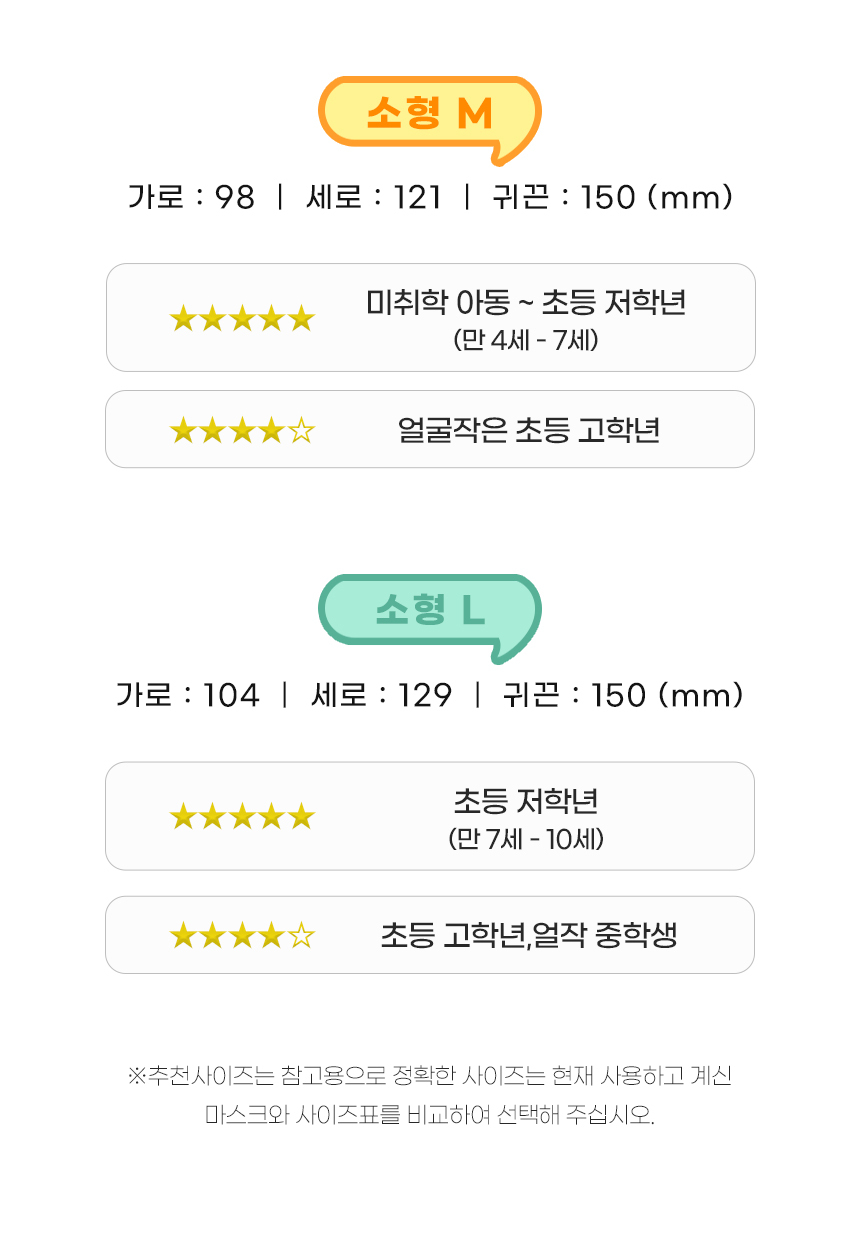Select the 가로 : 98 measurement text
The image size is (860, 1260).
pos(191,198)
